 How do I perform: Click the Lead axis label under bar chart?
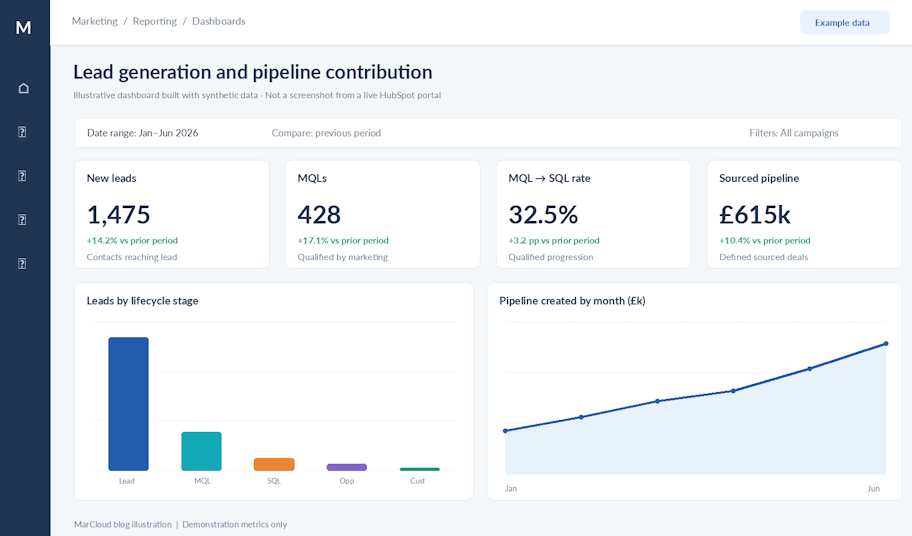(x=127, y=481)
